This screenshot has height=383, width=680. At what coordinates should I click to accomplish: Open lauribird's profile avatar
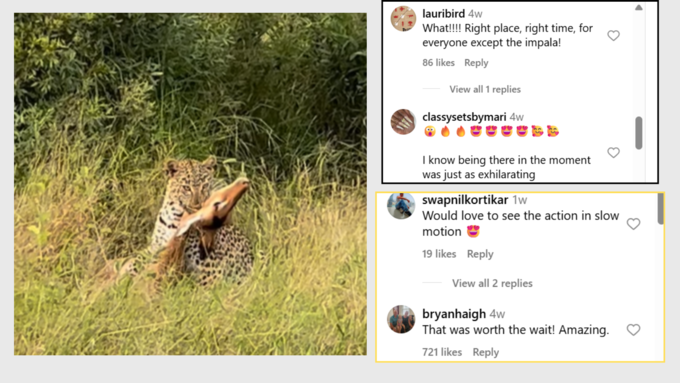point(403,19)
